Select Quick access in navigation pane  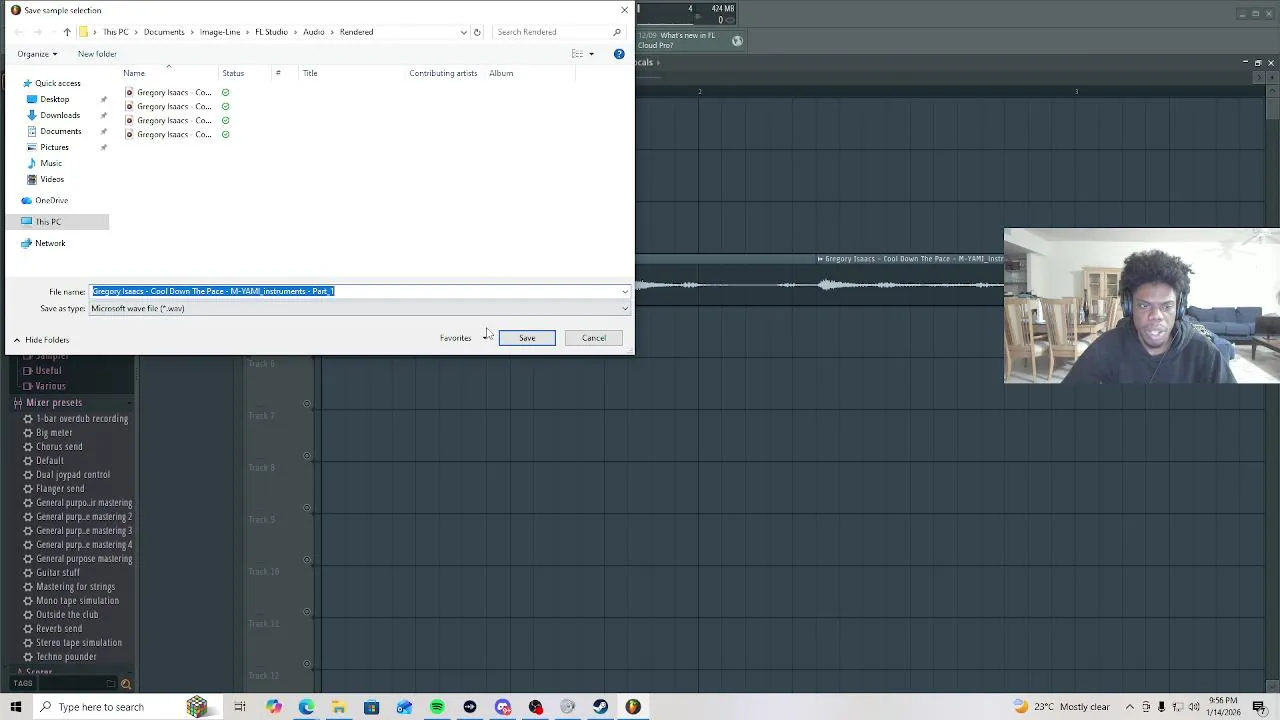click(x=58, y=83)
